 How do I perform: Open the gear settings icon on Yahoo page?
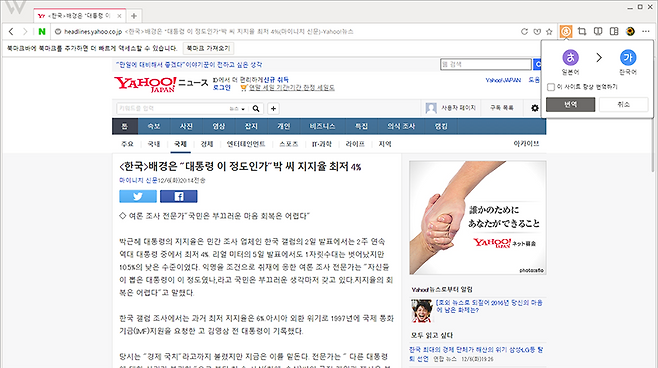[x=535, y=108]
